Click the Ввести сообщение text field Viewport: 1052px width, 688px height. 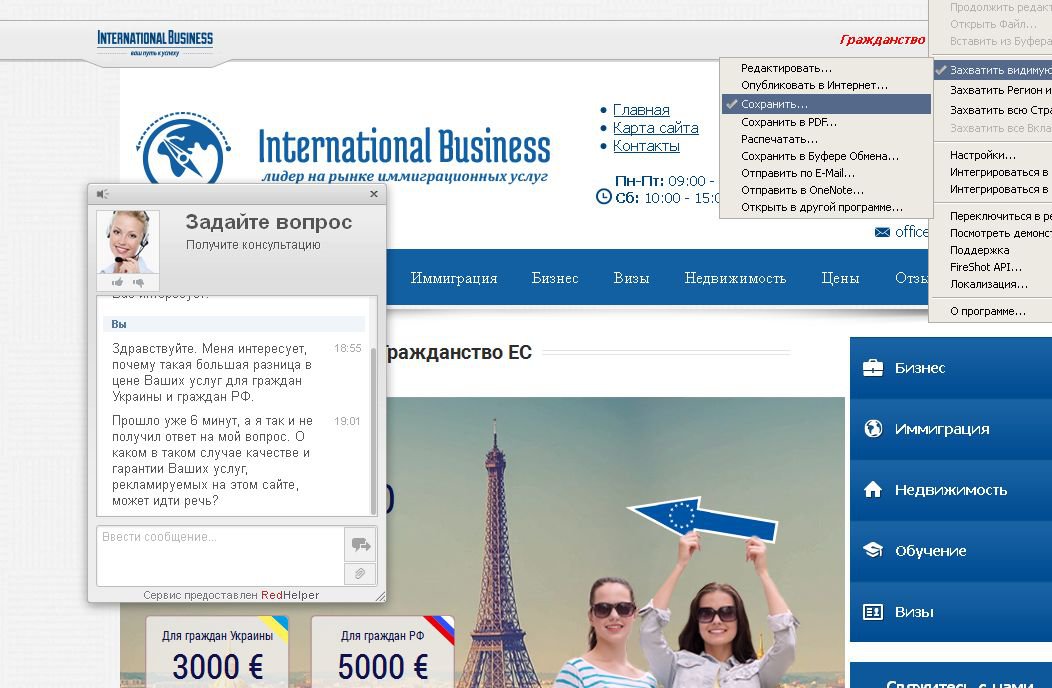(220, 555)
